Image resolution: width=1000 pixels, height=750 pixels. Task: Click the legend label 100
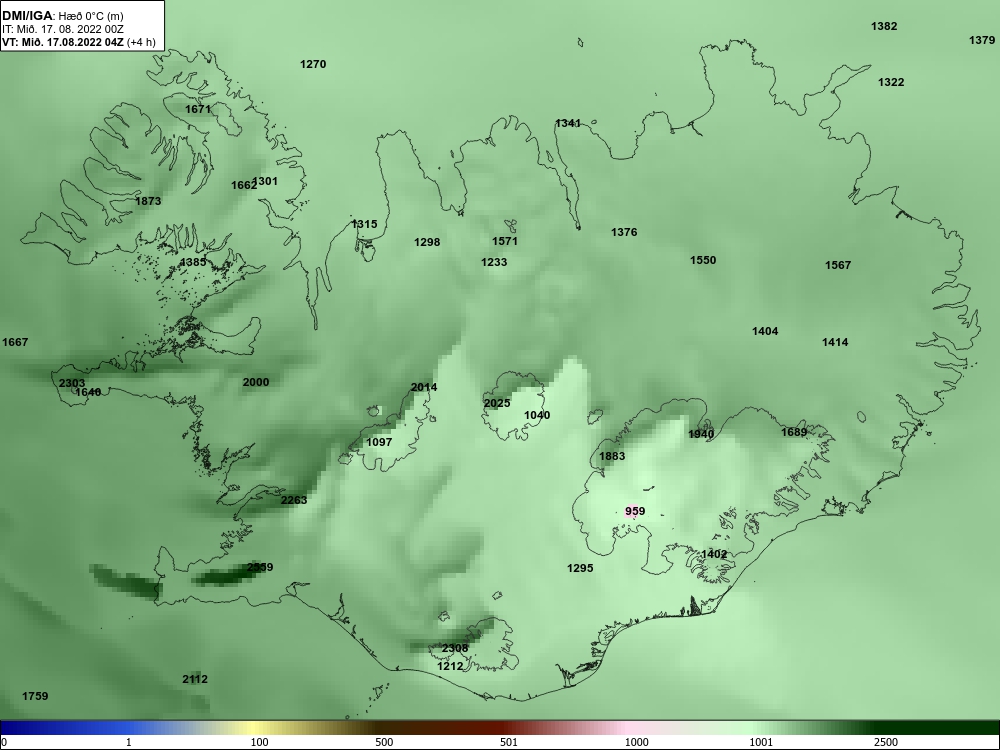[259, 742]
